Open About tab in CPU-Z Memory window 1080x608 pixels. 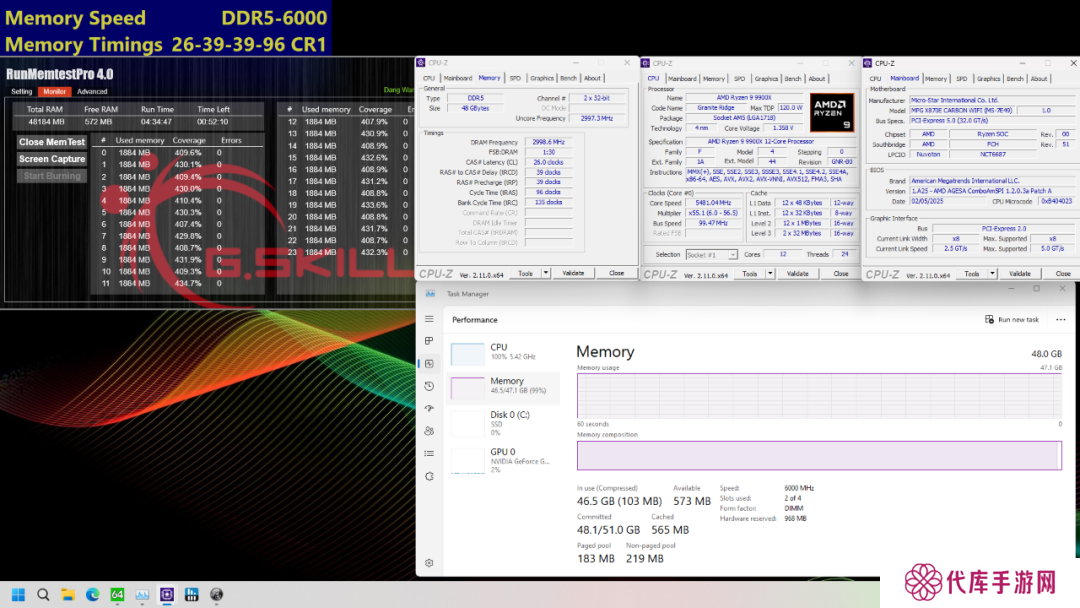(592, 78)
